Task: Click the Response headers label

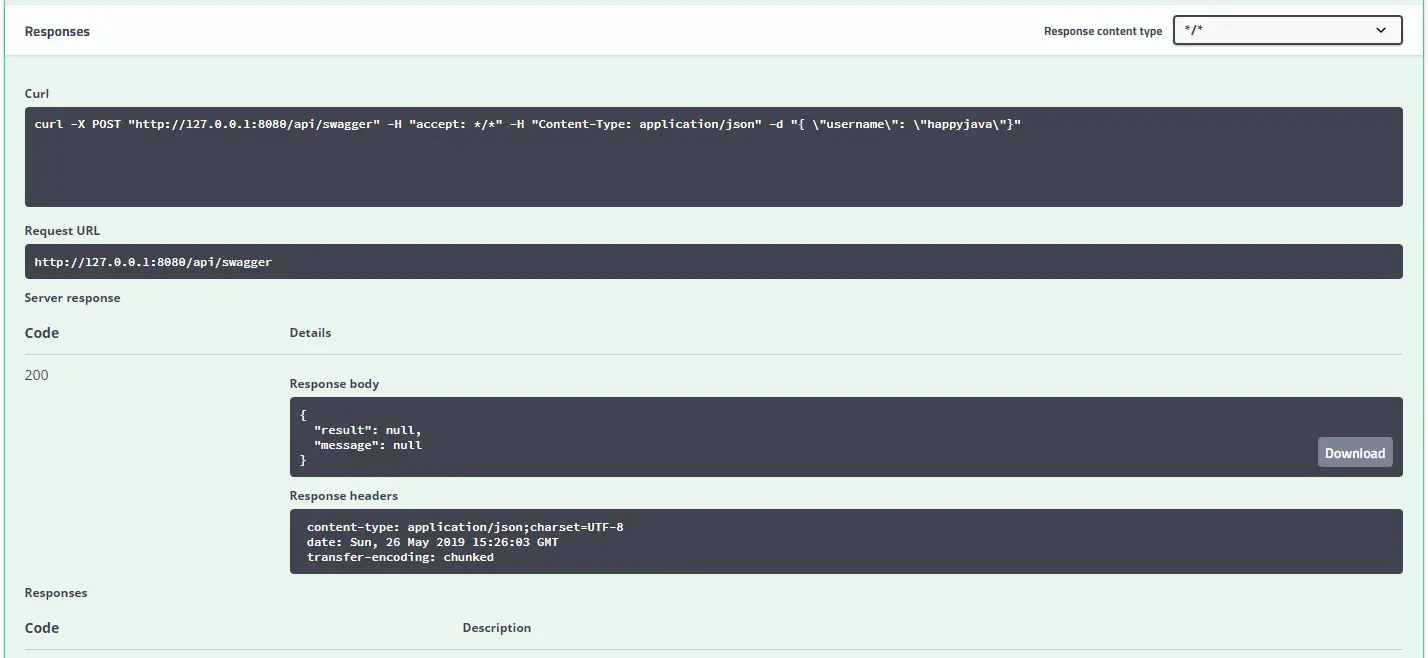Action: [x=343, y=496]
